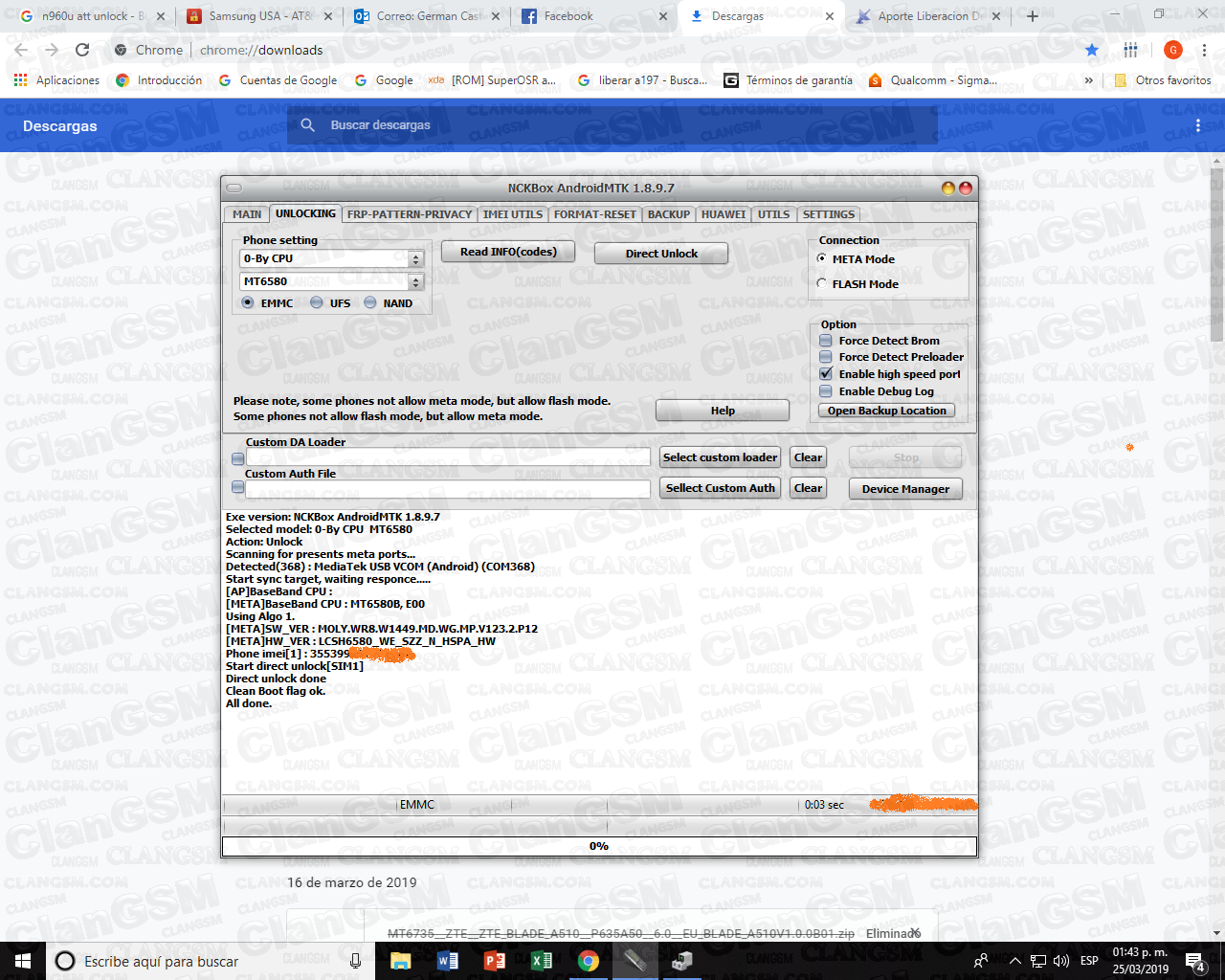Switch to the IMEI UTILS tab
Viewport: 1225px width, 980px height.
513,214
